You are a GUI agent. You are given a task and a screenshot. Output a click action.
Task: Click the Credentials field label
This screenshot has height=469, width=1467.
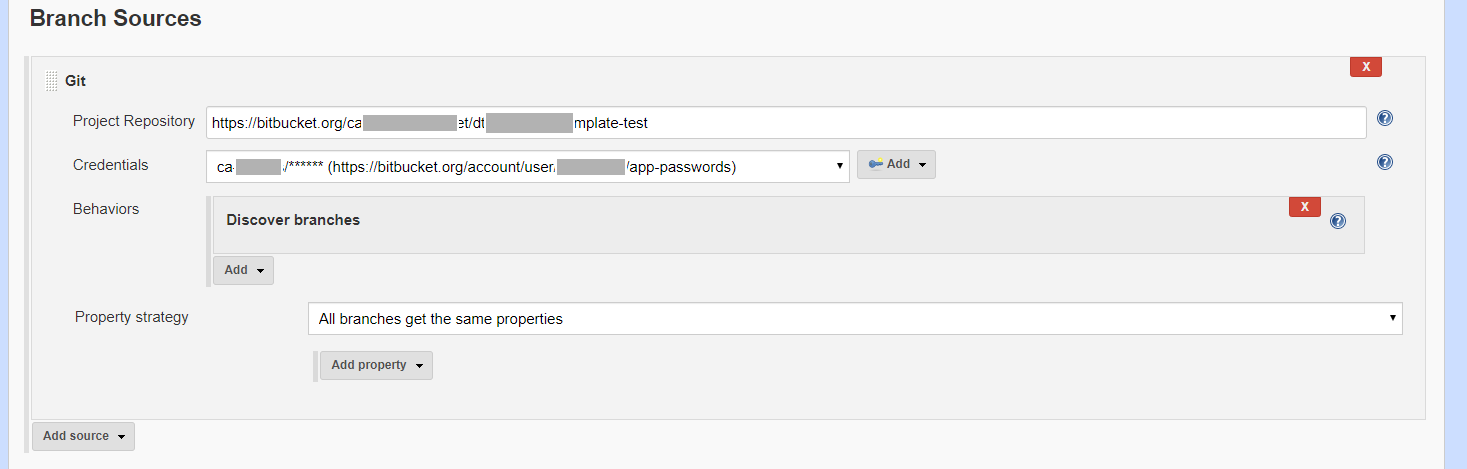pos(110,165)
